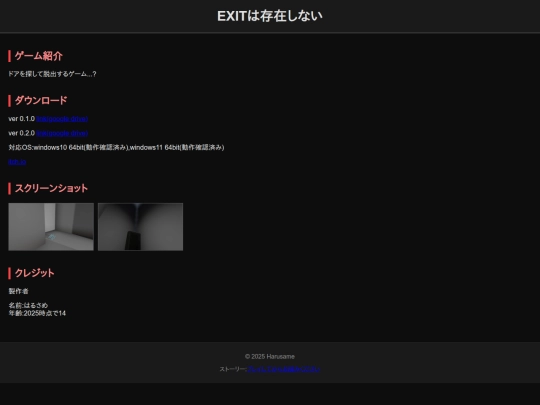Click the 製作者 label

pos(19,291)
